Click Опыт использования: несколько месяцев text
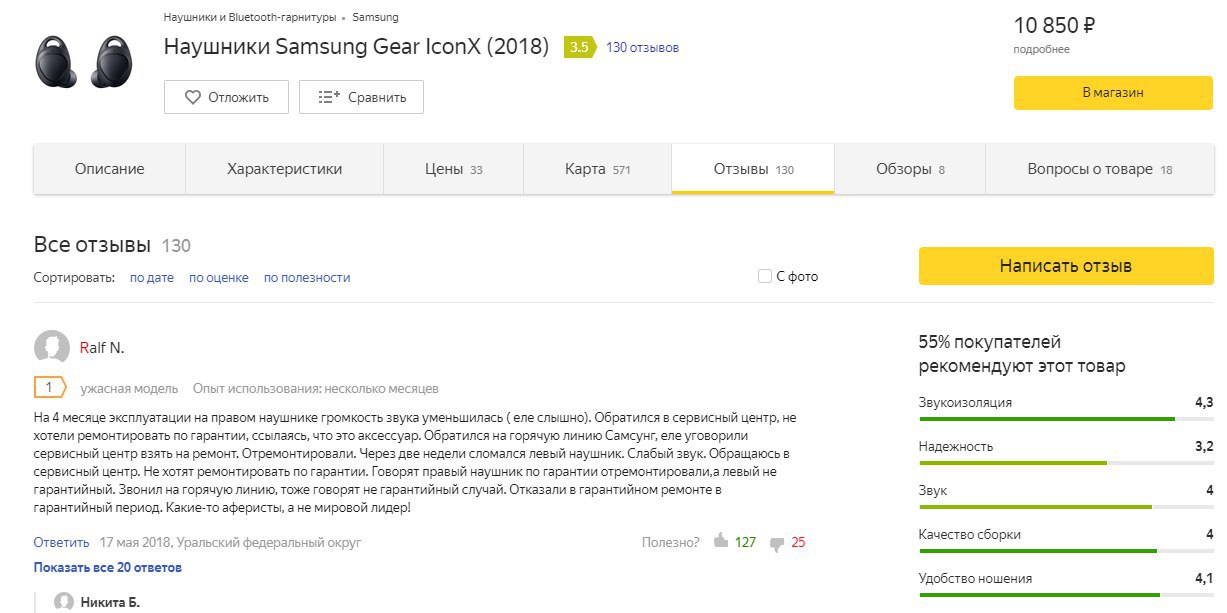The height and width of the screenshot is (613, 1227). 315,388
